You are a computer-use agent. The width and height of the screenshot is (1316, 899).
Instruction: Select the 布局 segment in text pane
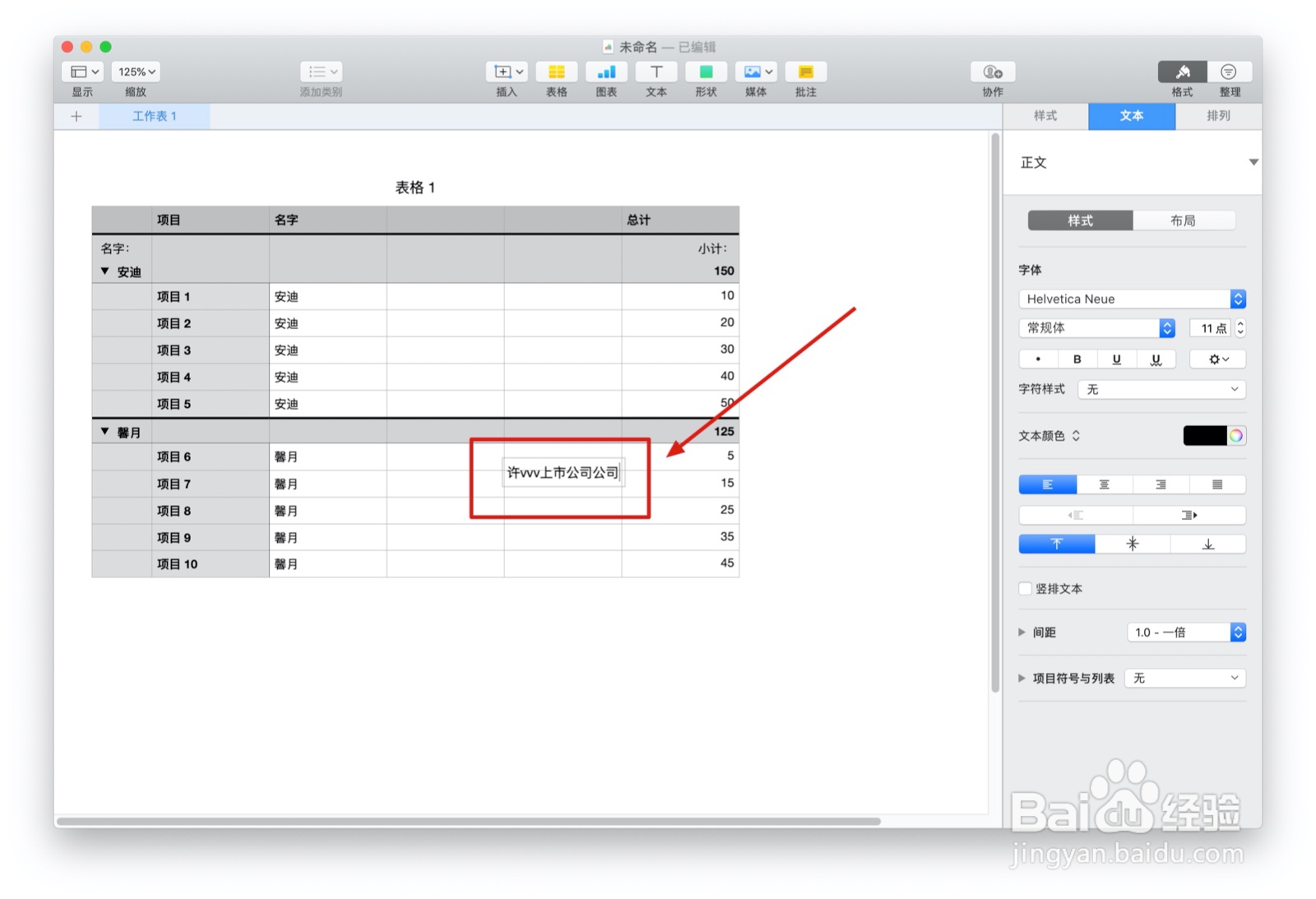[x=1184, y=220]
